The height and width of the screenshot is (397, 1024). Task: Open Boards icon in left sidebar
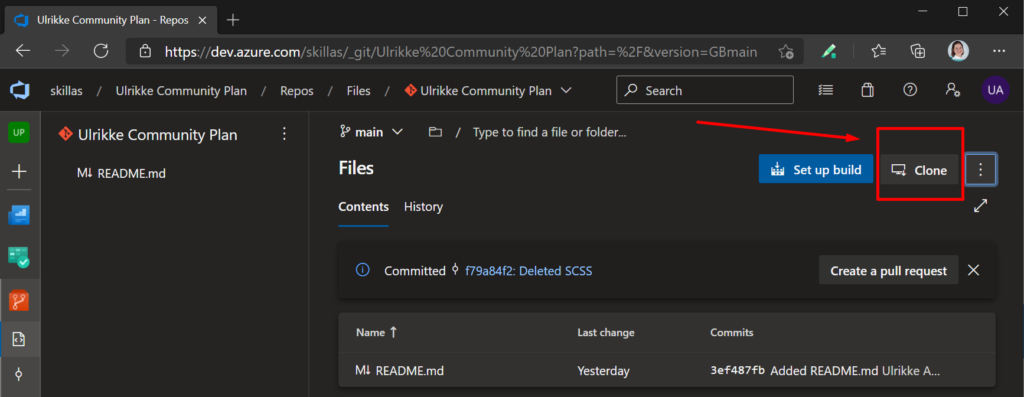pyautogui.click(x=19, y=215)
